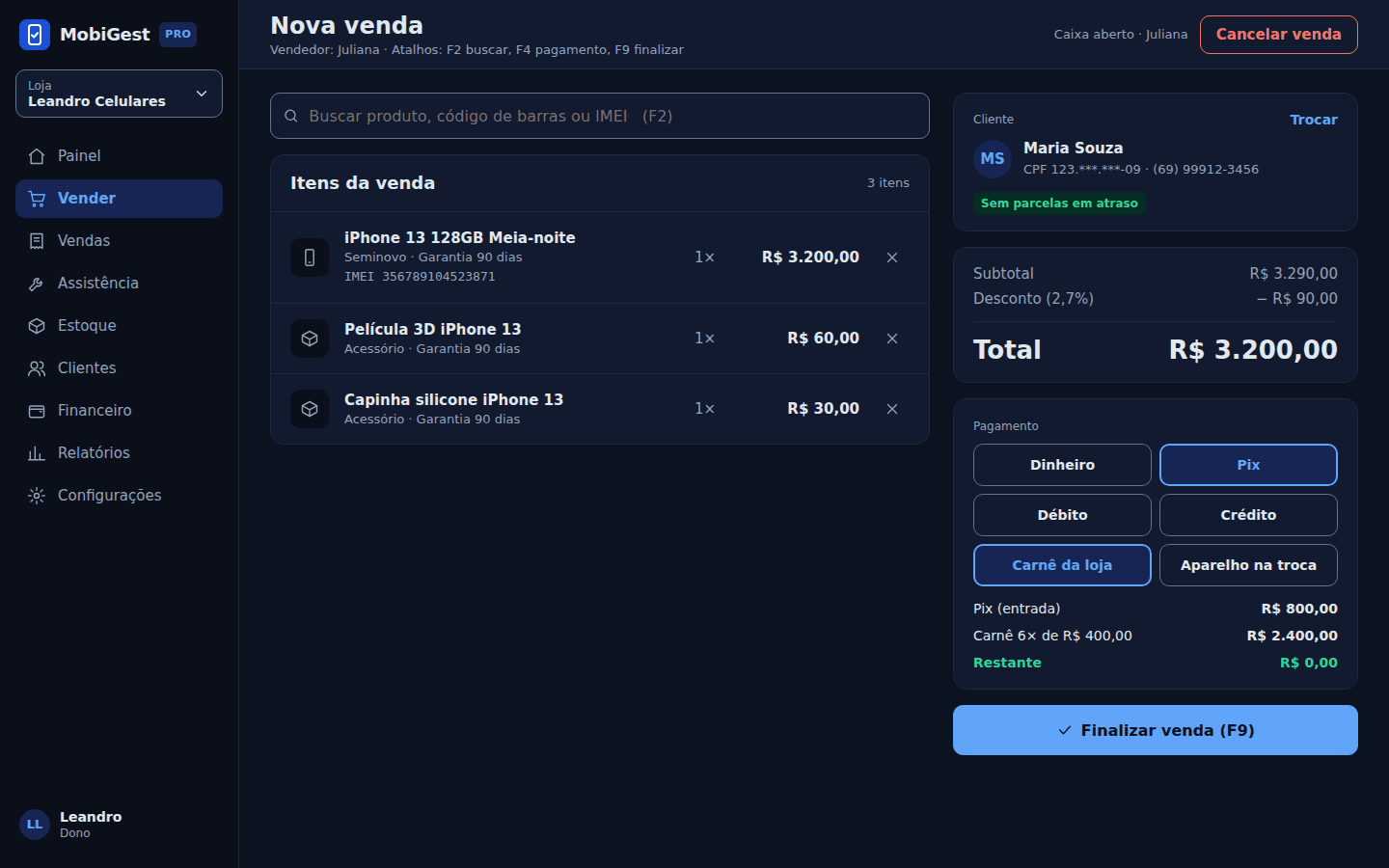The height and width of the screenshot is (868, 1389).
Task: Finalize the sale with Finalizar venda
Action: (x=1156, y=730)
